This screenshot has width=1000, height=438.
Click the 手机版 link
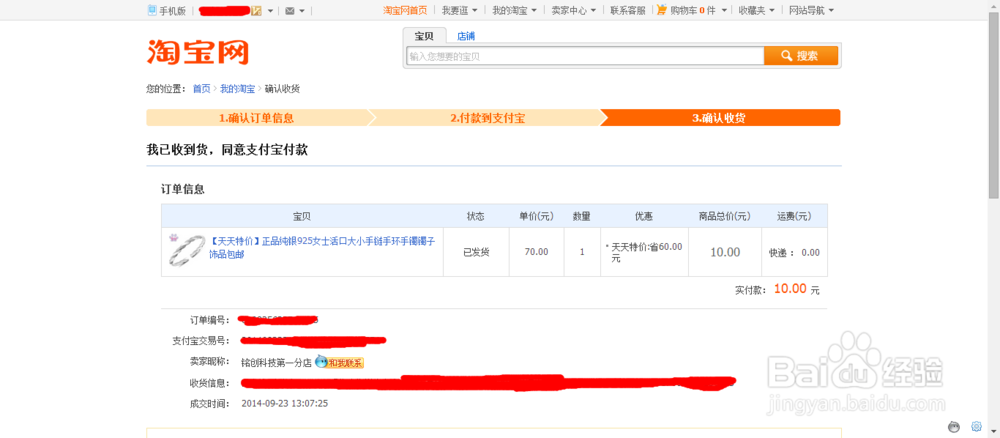point(172,11)
